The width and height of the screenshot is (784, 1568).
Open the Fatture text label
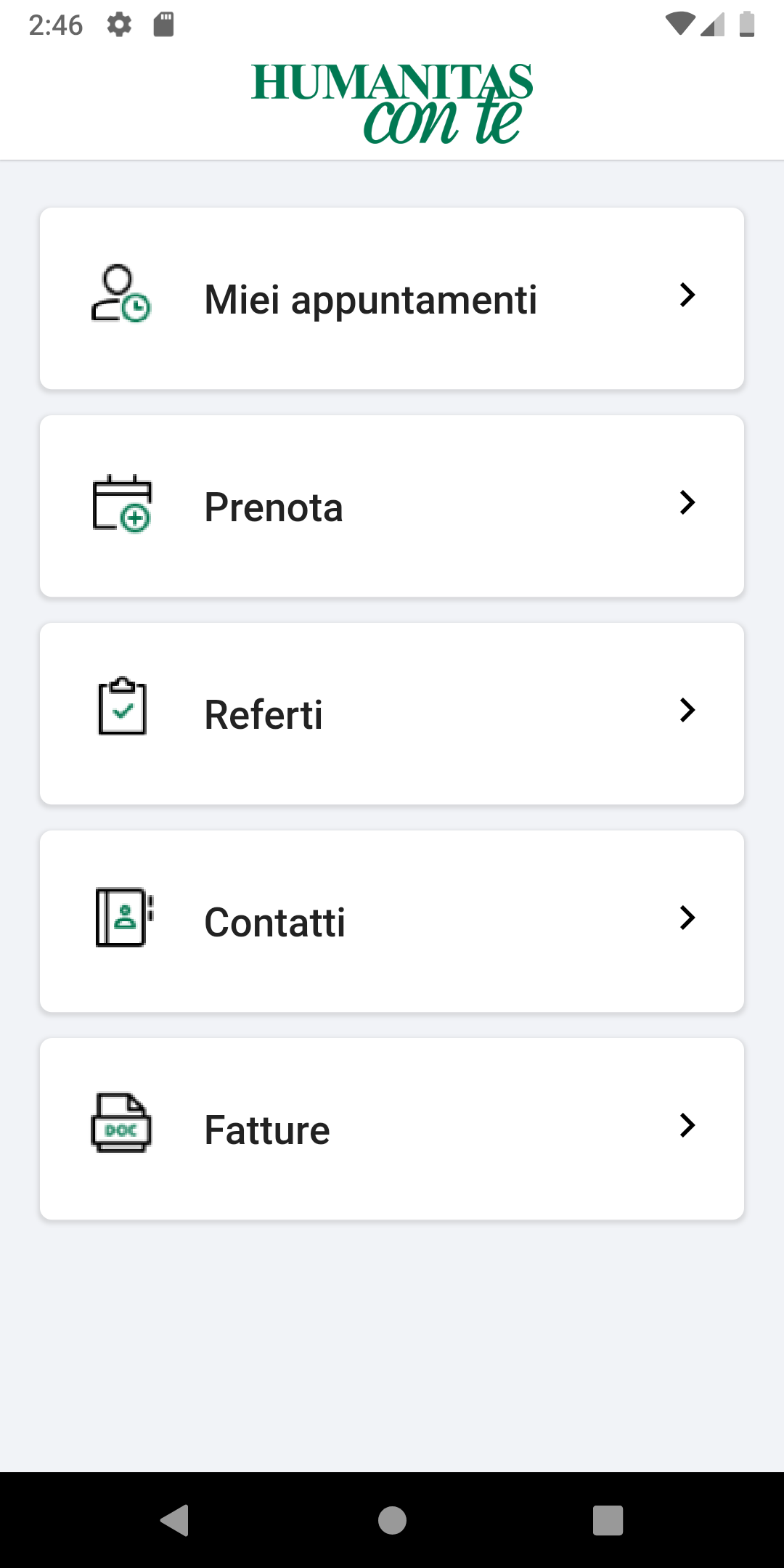(267, 1130)
